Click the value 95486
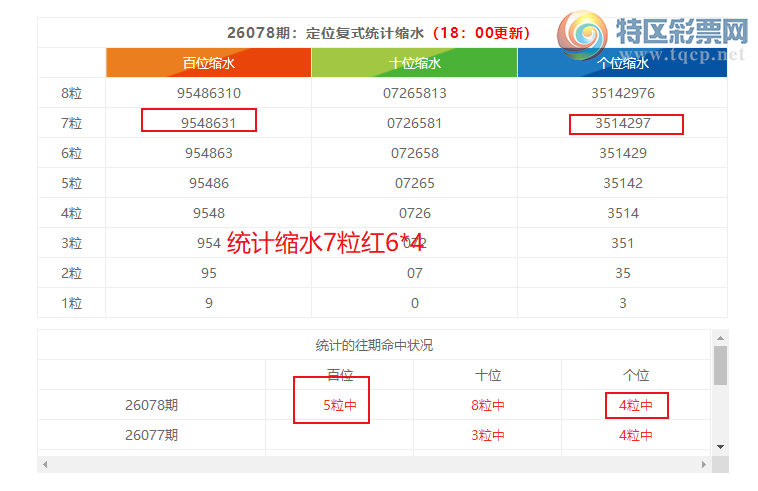The width and height of the screenshot is (758, 491). click(209, 183)
